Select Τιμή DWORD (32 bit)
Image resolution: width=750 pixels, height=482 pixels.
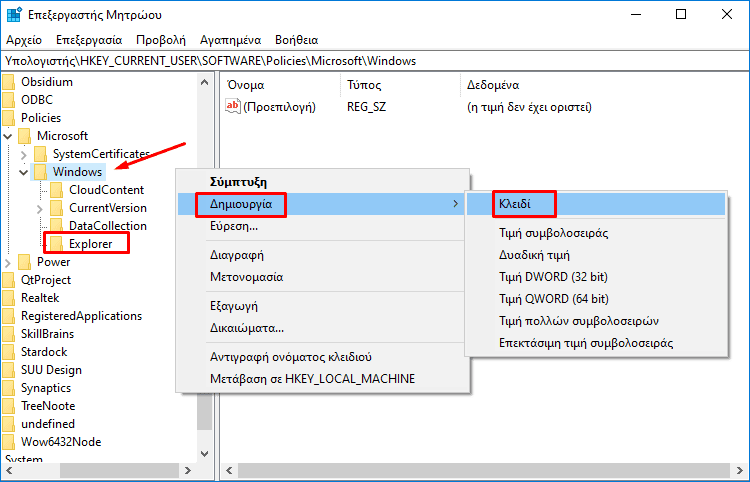(596, 277)
